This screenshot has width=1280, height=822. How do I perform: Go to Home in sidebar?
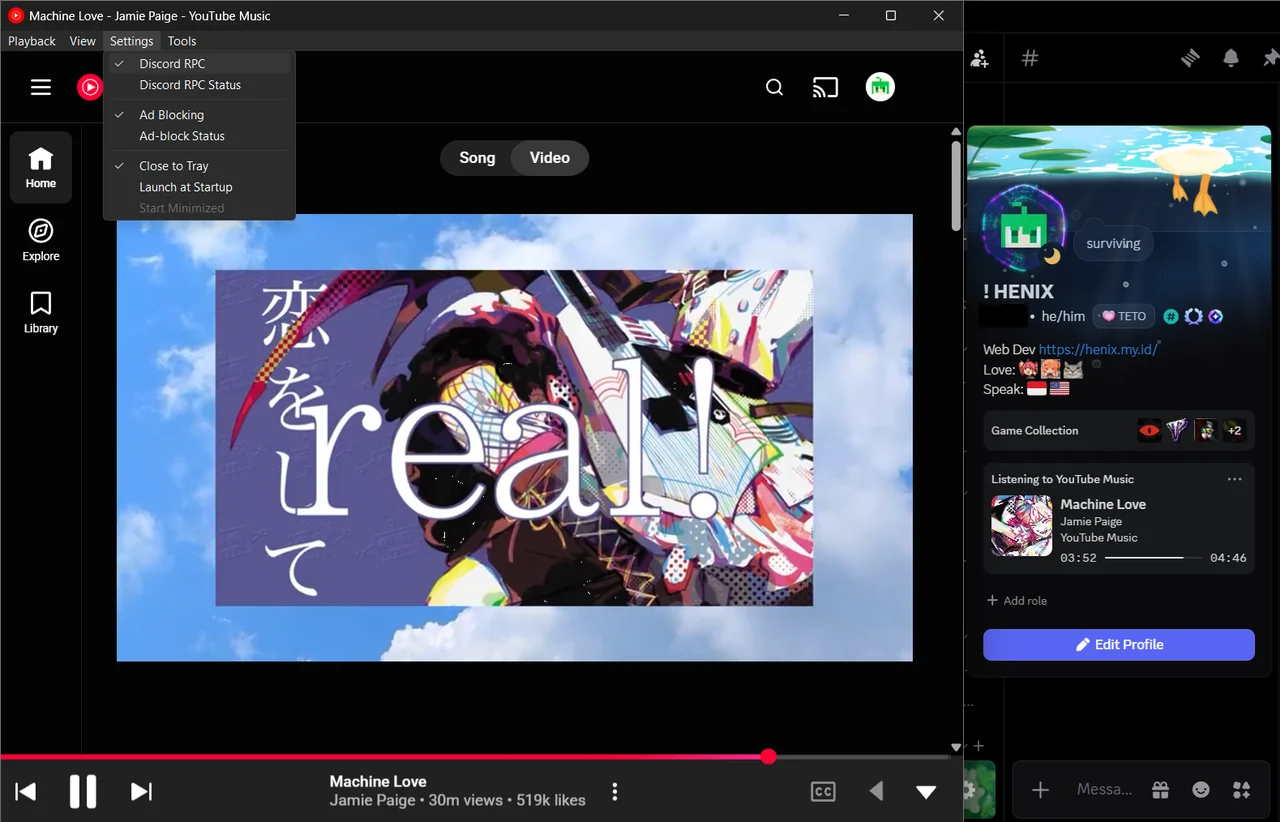click(x=41, y=167)
